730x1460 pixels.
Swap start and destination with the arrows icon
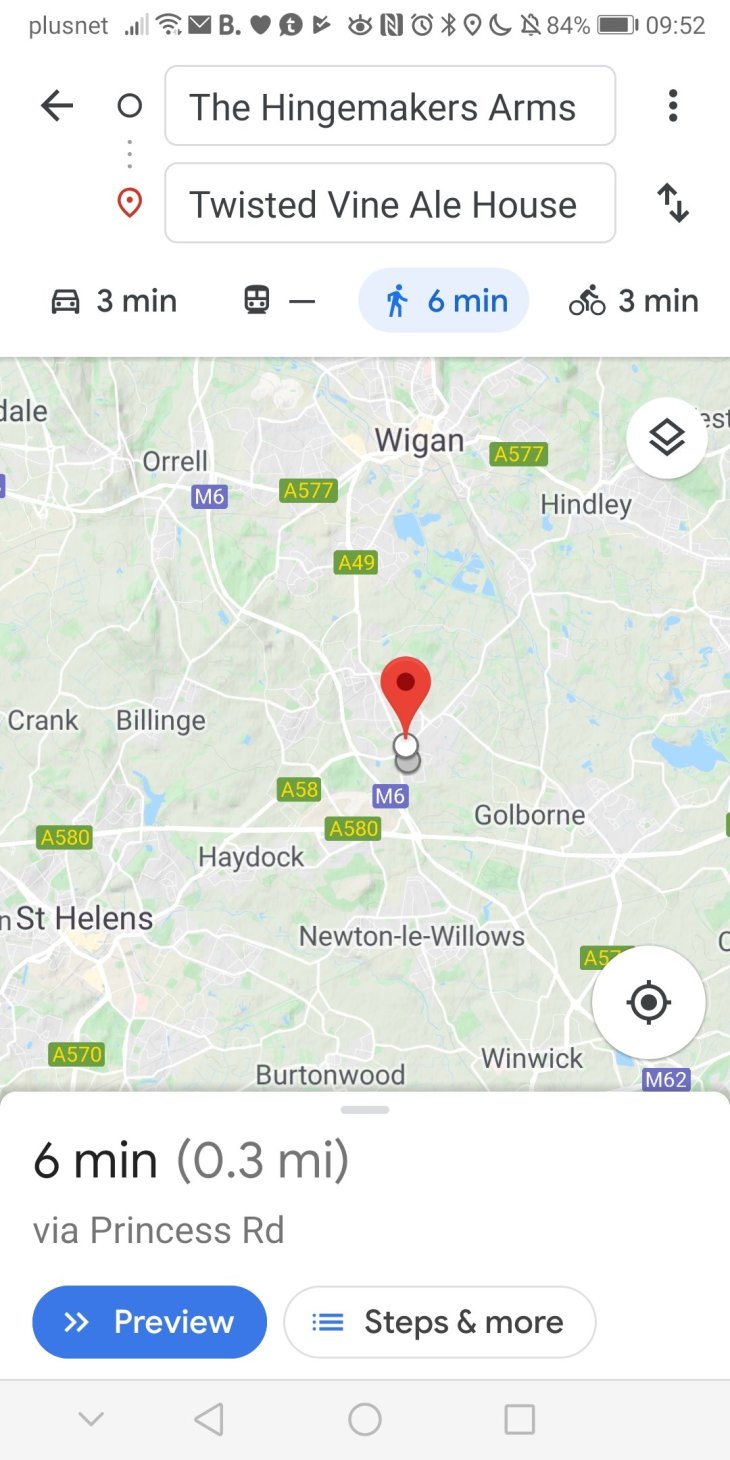tap(673, 204)
